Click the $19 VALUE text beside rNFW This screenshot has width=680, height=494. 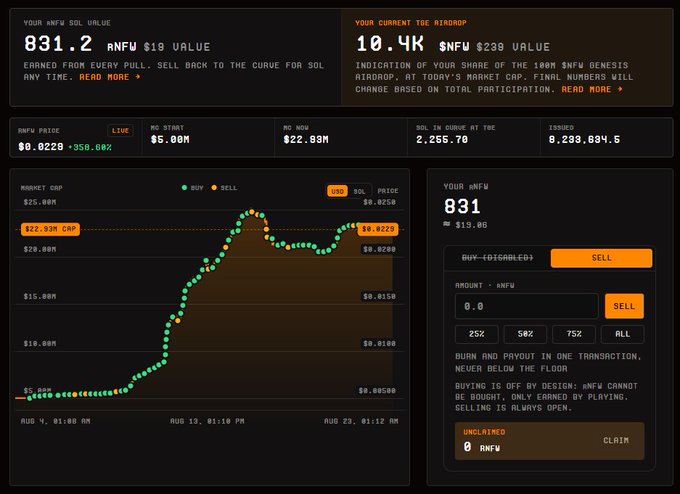coord(177,47)
